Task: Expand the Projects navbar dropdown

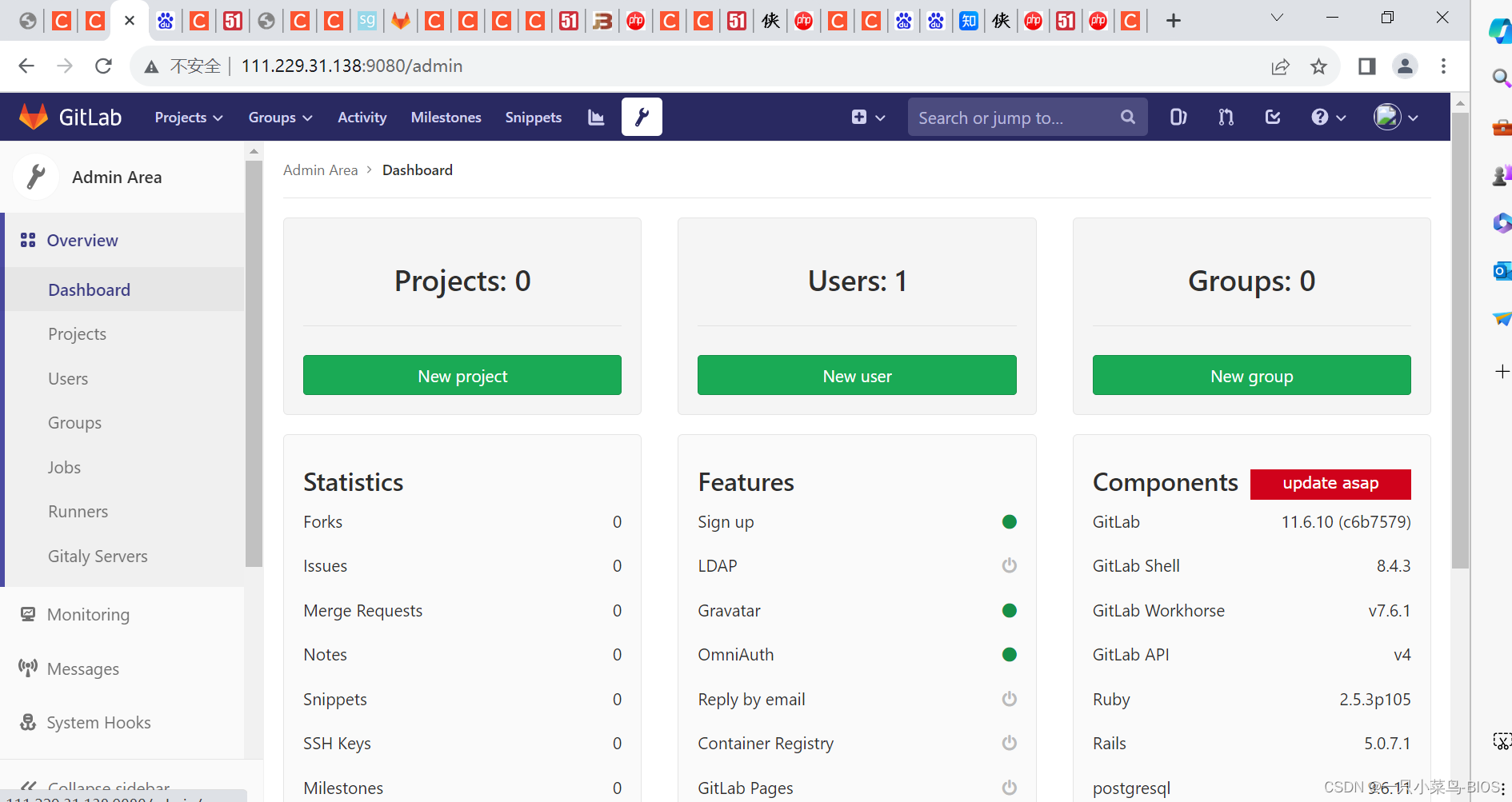Action: click(188, 117)
